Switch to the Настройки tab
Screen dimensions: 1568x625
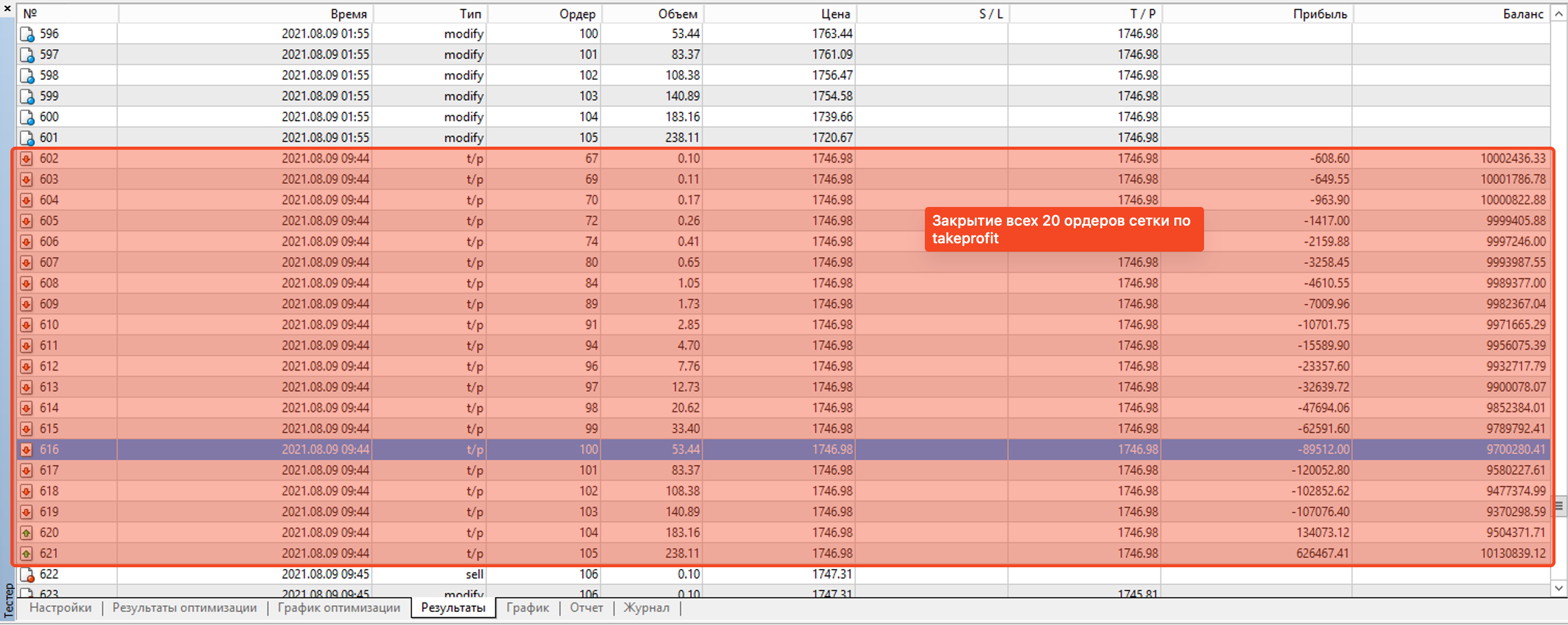pyautogui.click(x=60, y=607)
